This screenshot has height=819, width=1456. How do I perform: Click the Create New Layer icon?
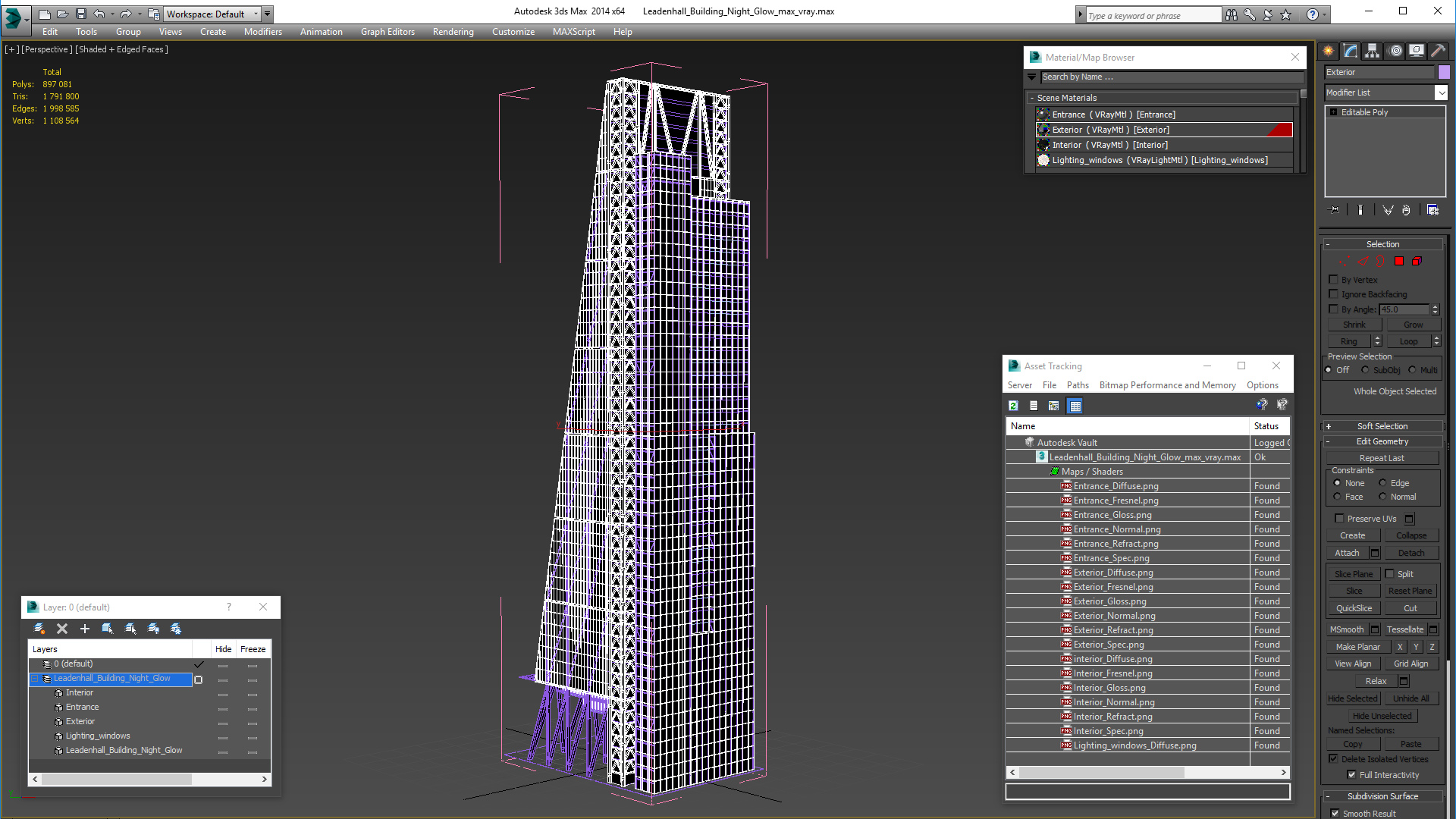coord(39,629)
